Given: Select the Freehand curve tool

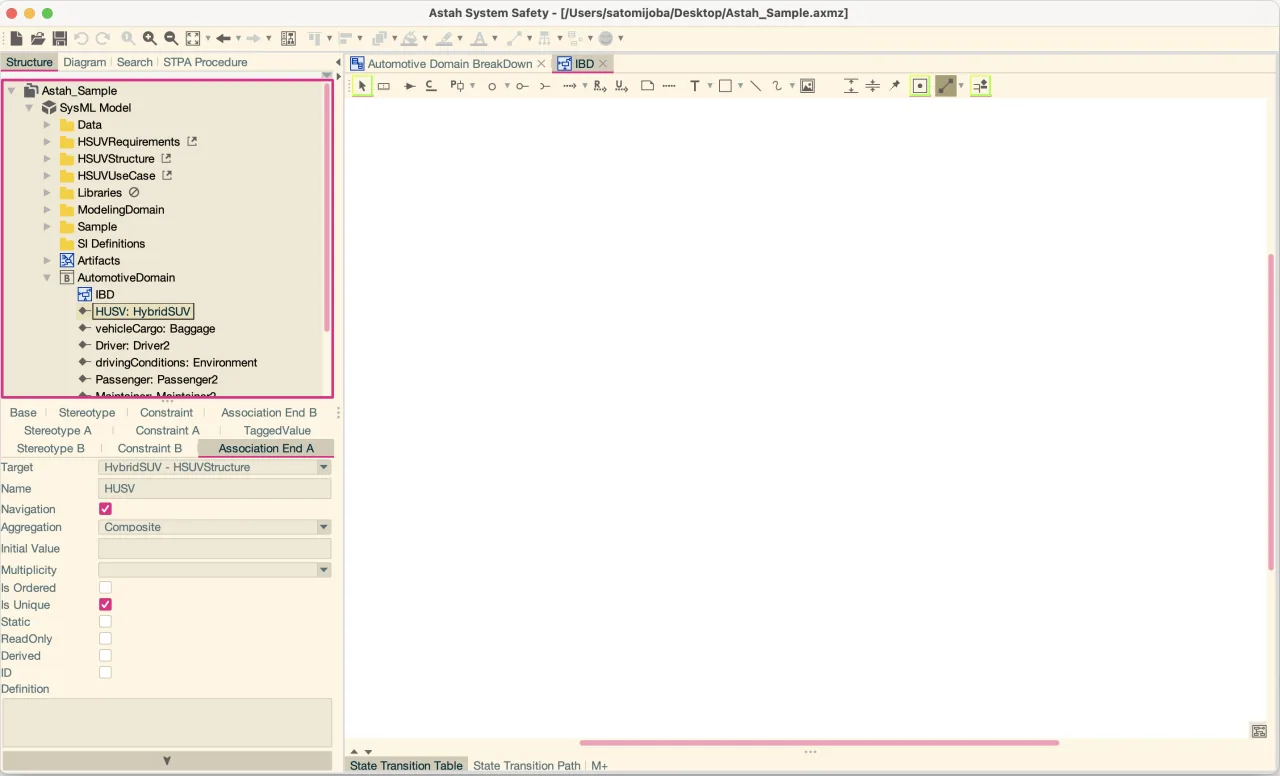Looking at the screenshot, I should click(x=777, y=86).
